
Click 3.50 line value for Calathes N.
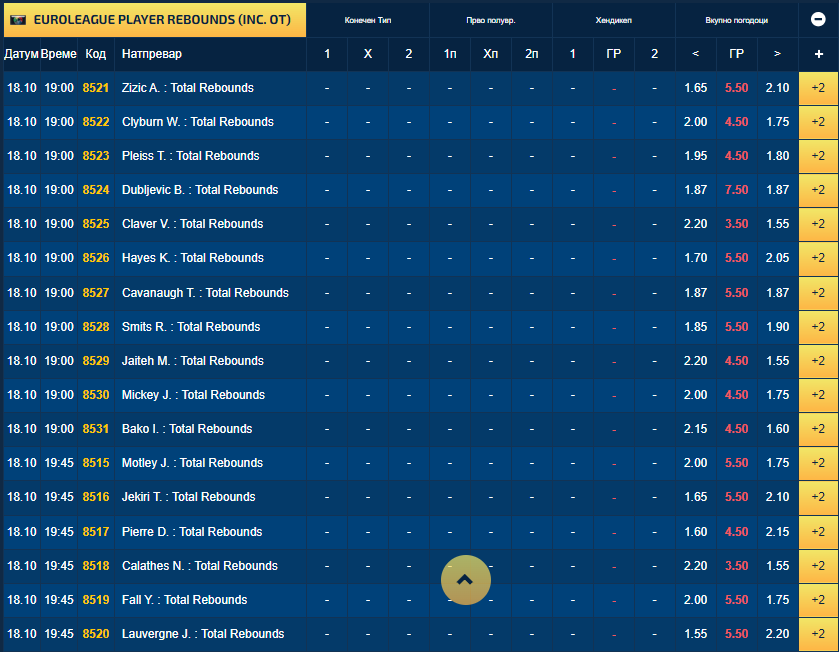(x=736, y=566)
